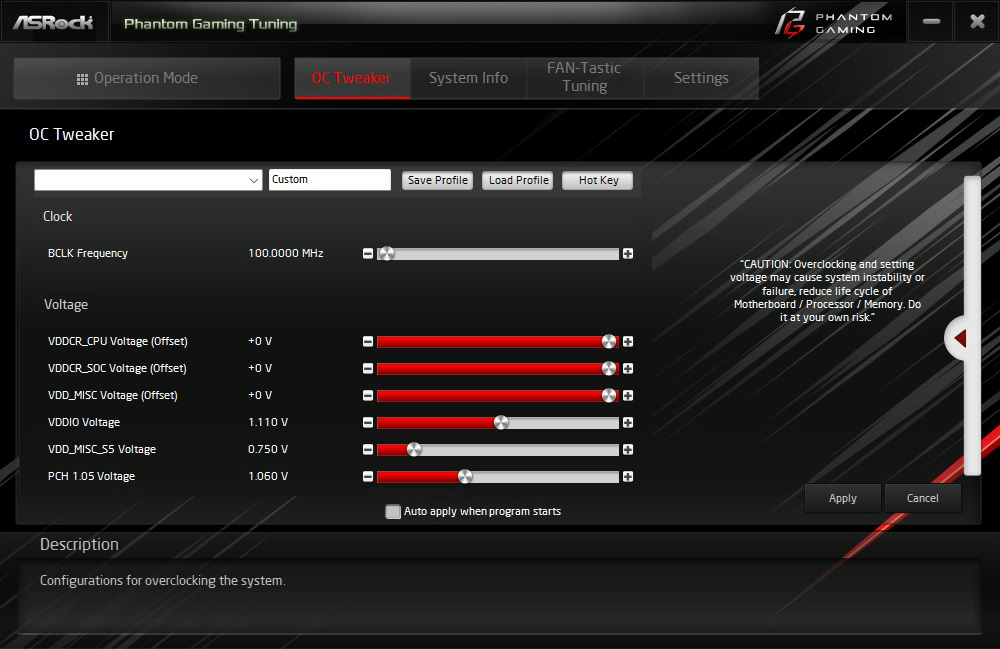
Task: Increase VDD_MISC Voltage offset with plus
Action: (x=628, y=396)
